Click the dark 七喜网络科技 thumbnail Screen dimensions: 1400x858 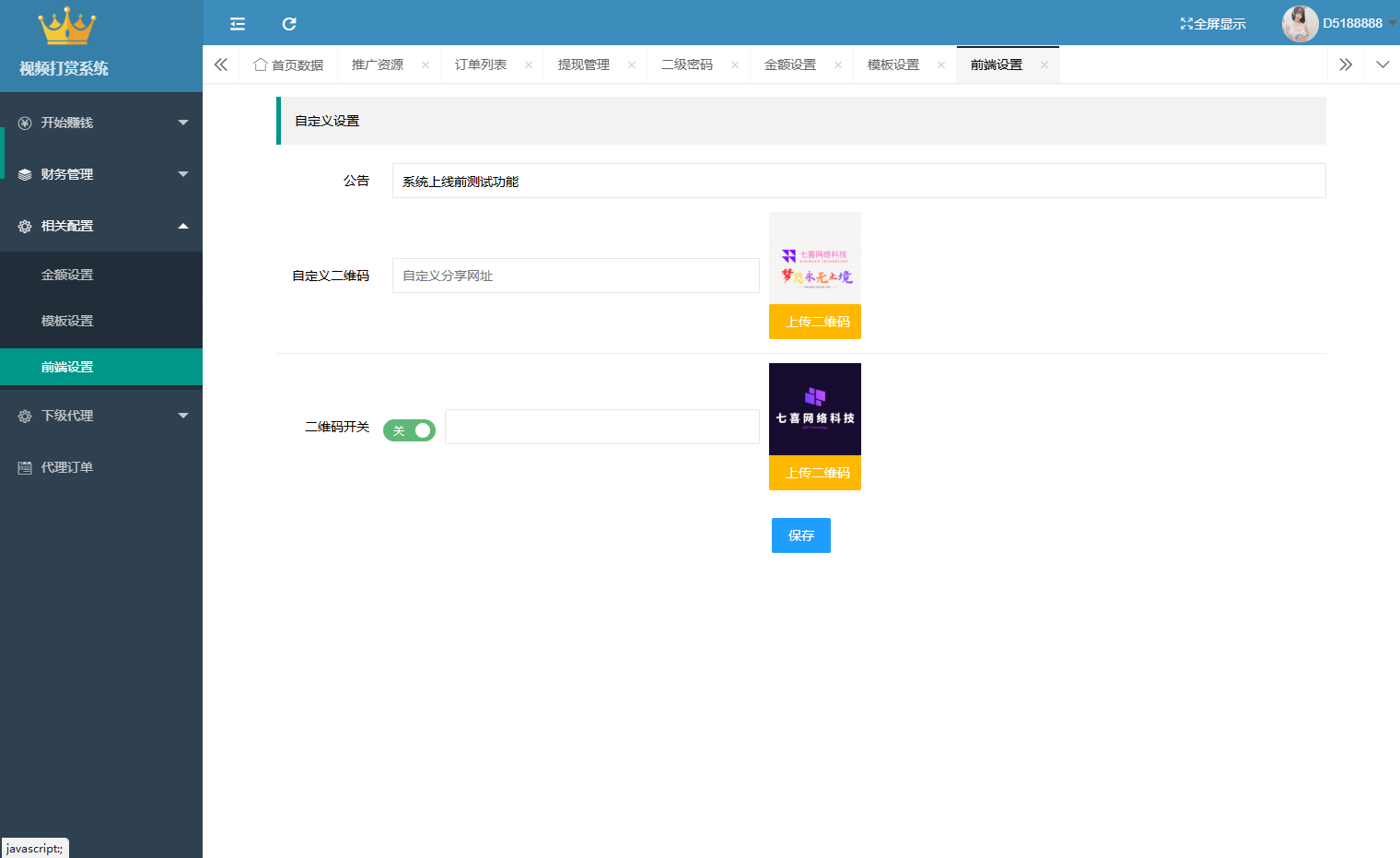coord(815,409)
